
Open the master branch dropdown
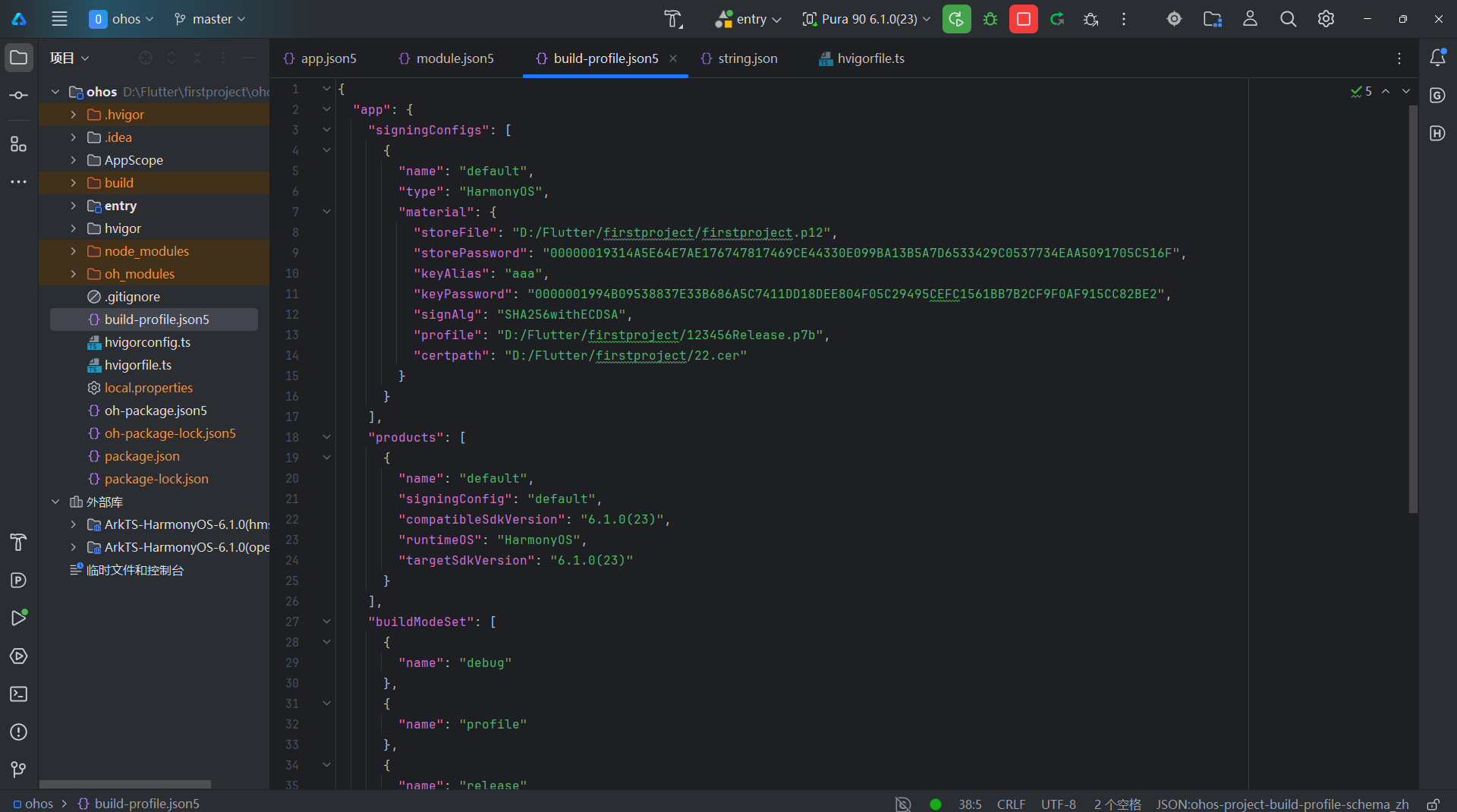[x=210, y=19]
